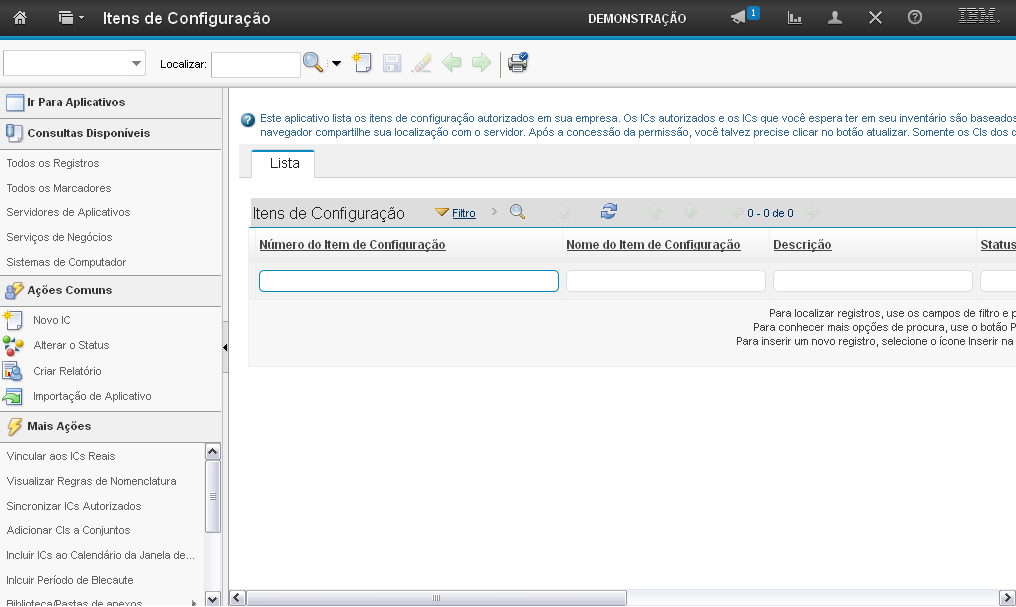
Task: Click the Home icon in header
Action: click(x=19, y=18)
